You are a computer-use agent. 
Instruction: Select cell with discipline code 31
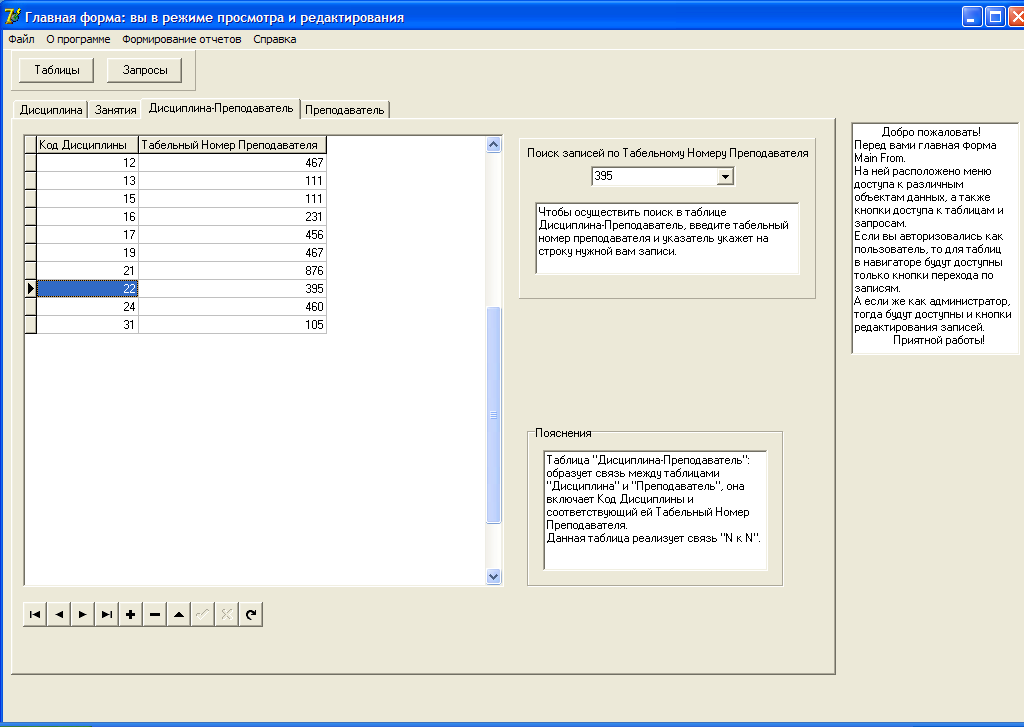pyautogui.click(x=88, y=325)
